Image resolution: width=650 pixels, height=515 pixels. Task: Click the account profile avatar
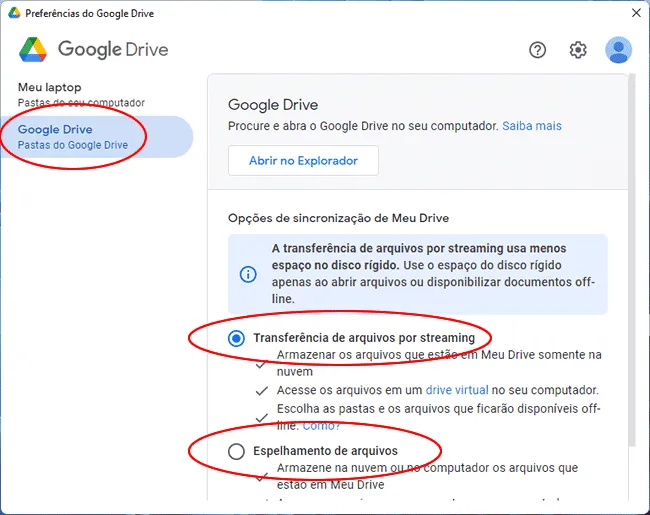pyautogui.click(x=618, y=50)
